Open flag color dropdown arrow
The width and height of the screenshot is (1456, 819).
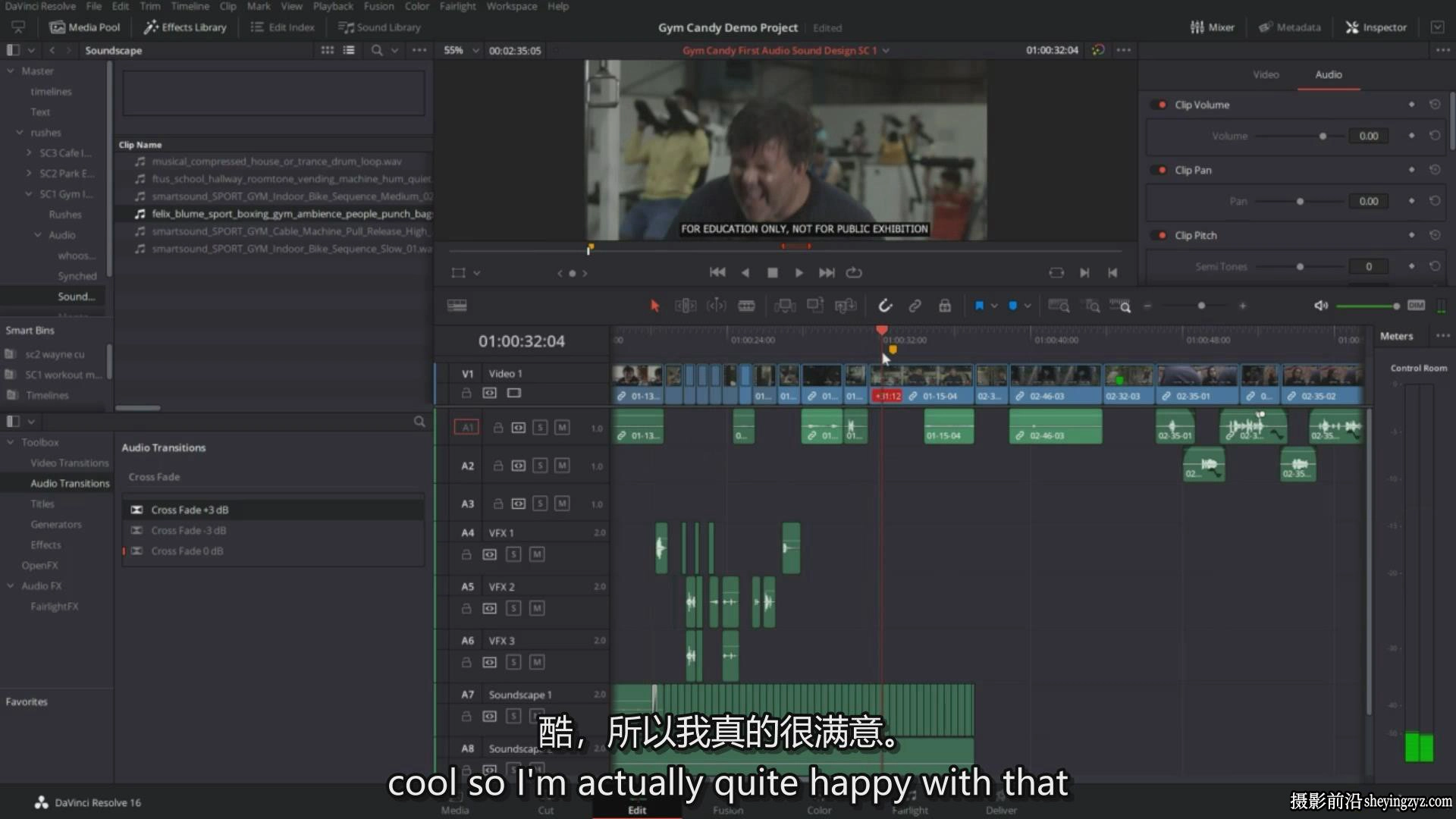point(993,306)
